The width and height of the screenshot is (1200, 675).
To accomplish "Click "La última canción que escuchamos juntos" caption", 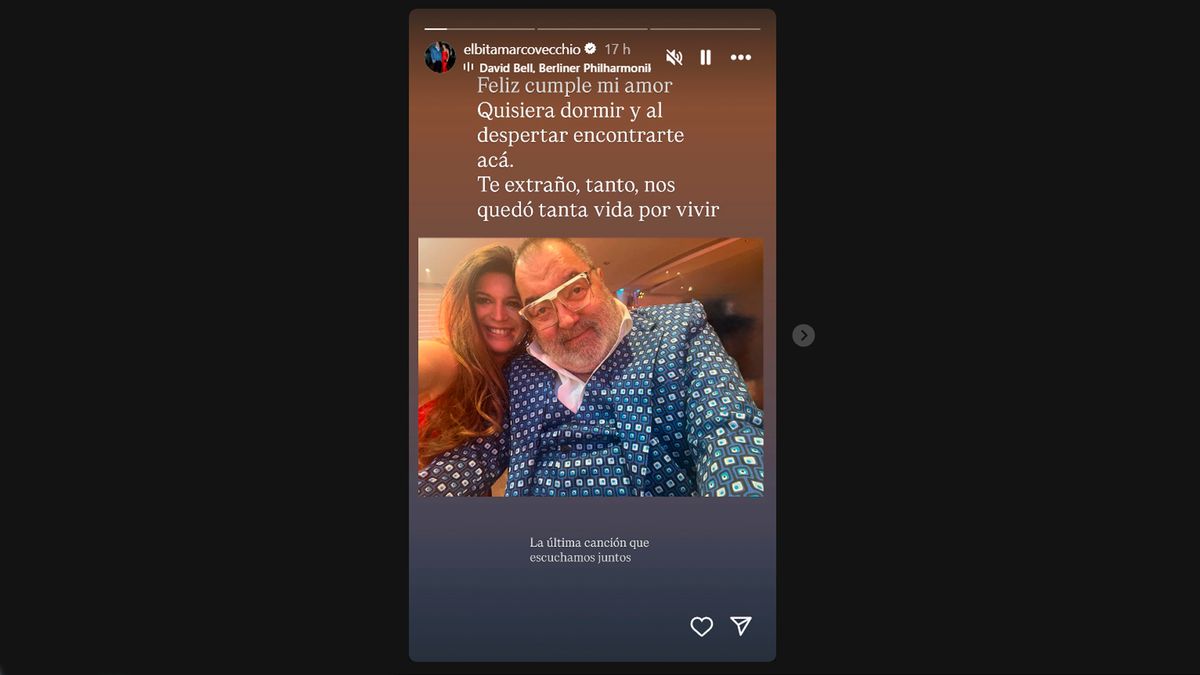I will click(x=590, y=550).
